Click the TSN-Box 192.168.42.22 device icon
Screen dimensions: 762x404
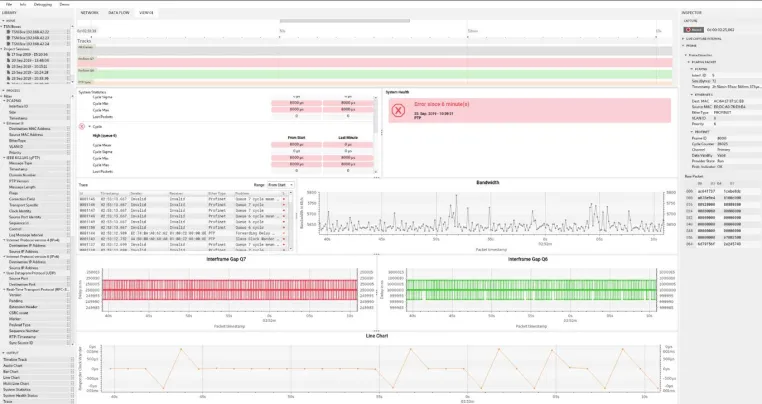pos(8,32)
